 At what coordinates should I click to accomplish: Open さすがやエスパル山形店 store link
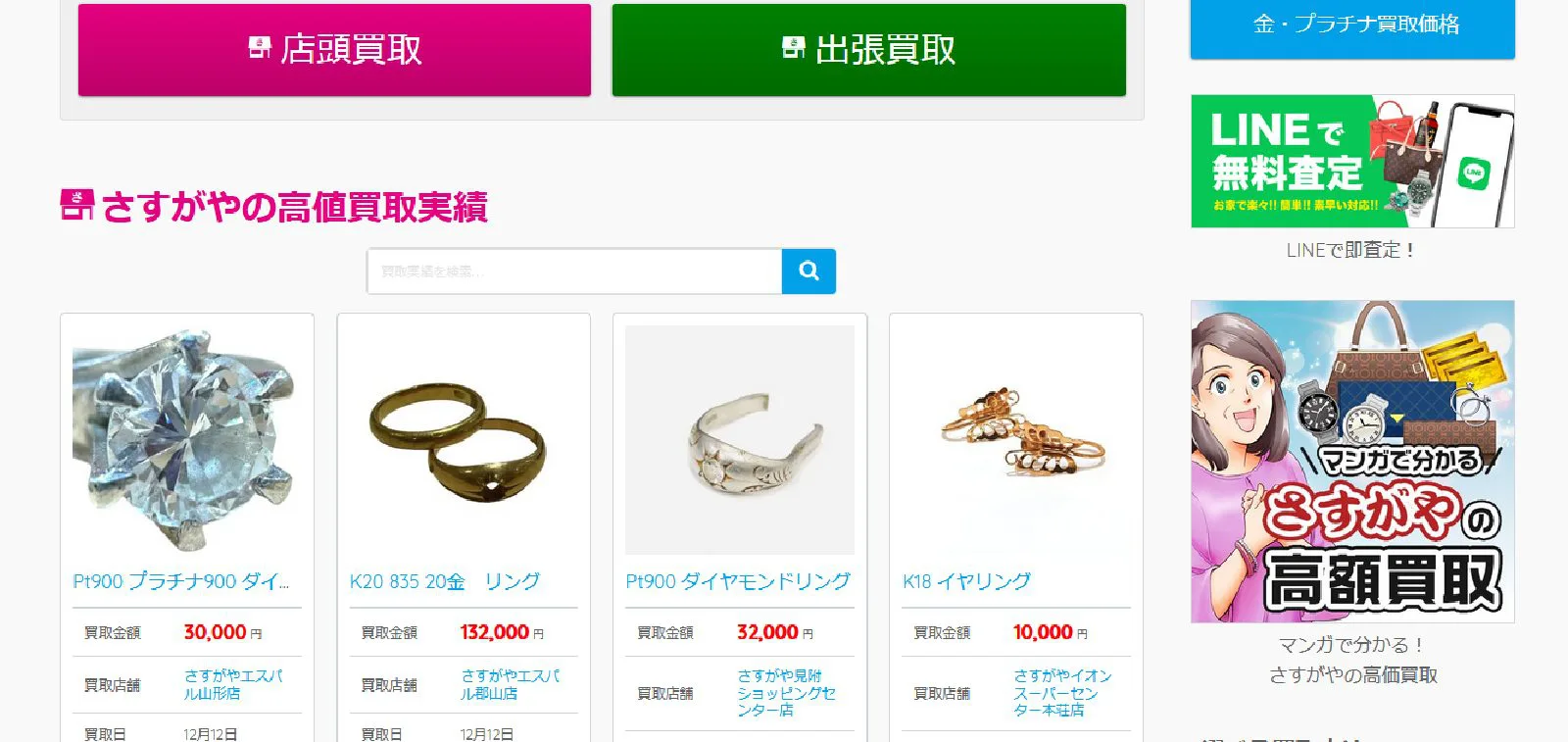point(233,684)
